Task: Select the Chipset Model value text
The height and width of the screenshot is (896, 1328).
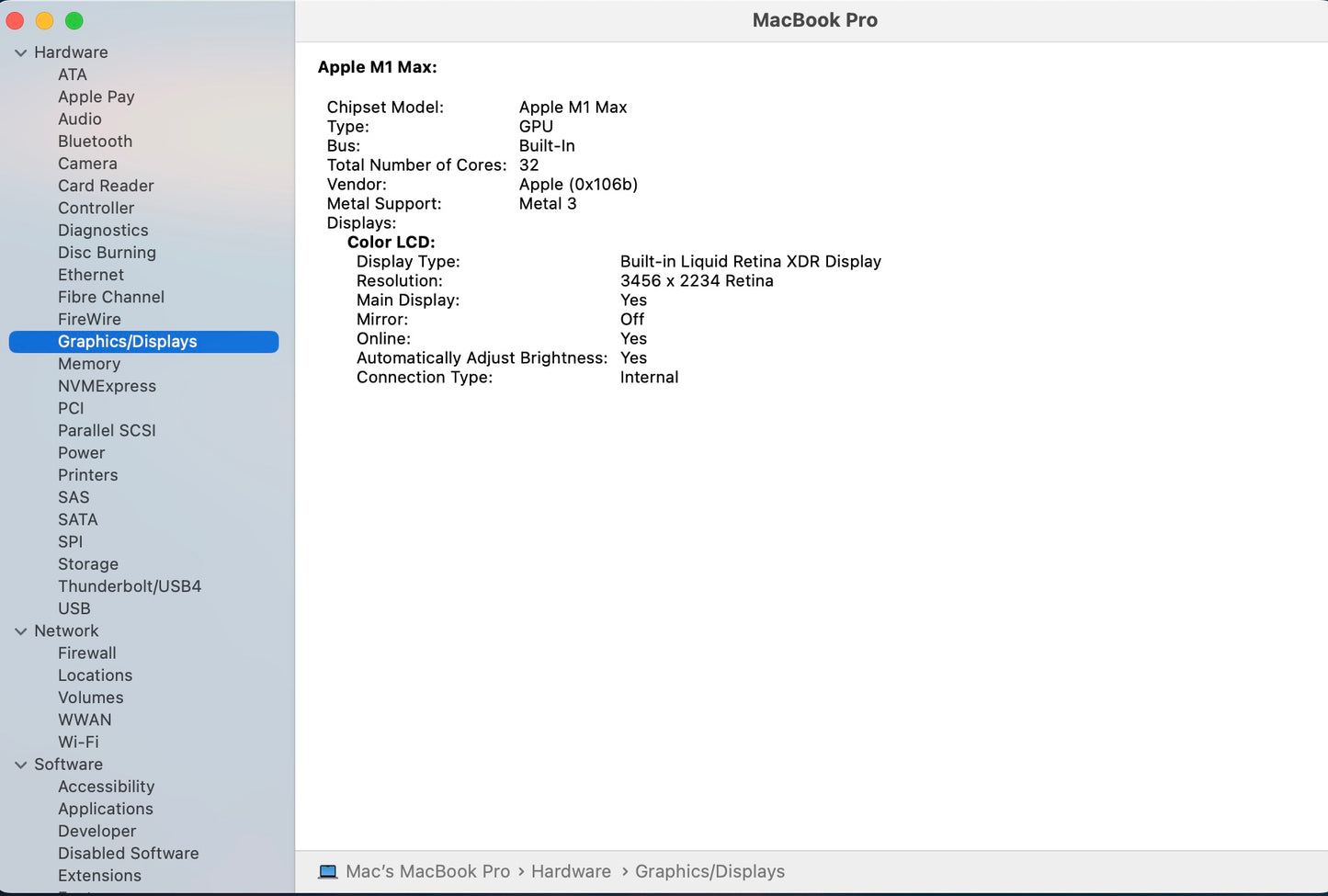Action: point(573,108)
